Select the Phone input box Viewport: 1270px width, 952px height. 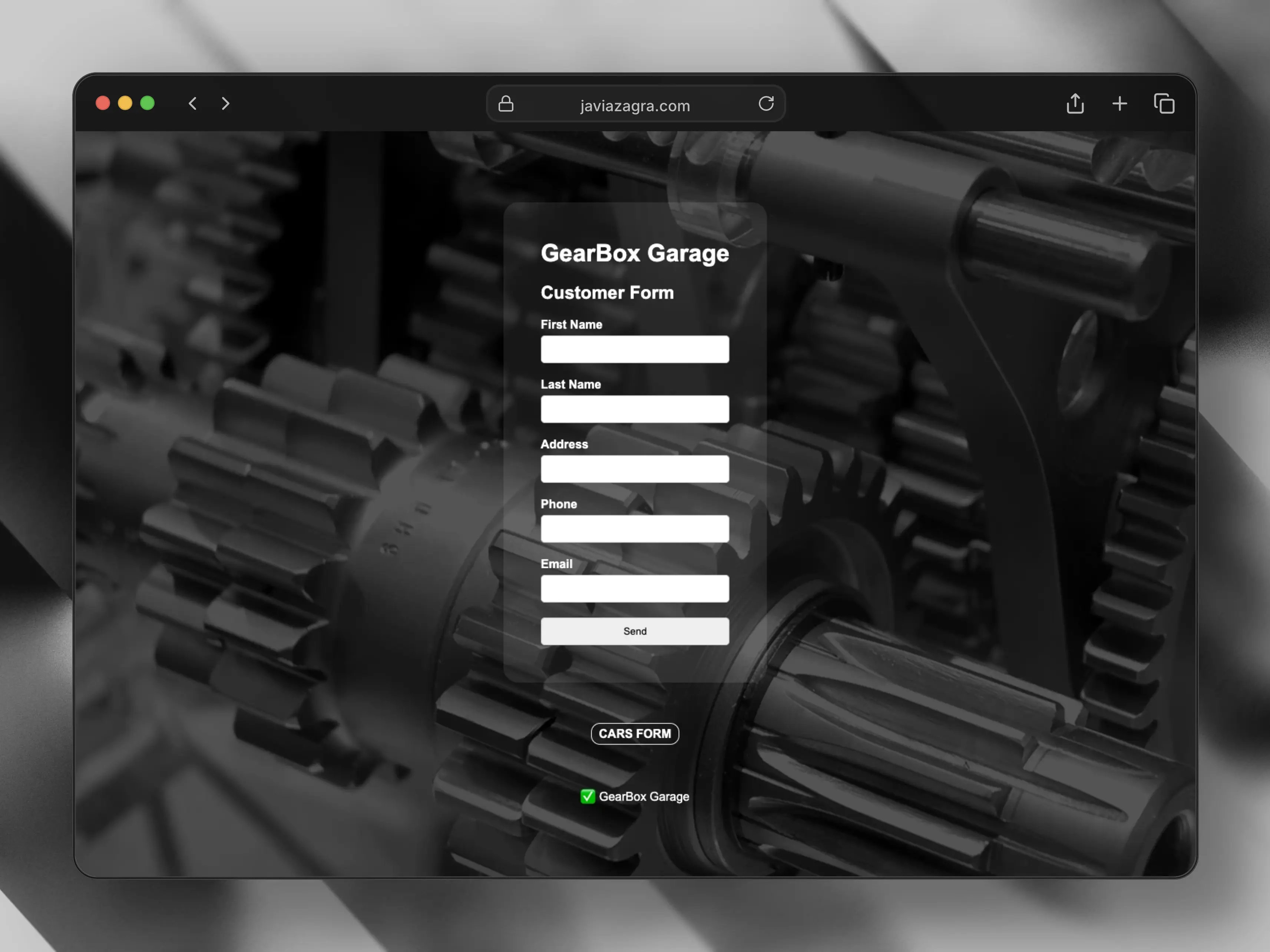point(634,529)
